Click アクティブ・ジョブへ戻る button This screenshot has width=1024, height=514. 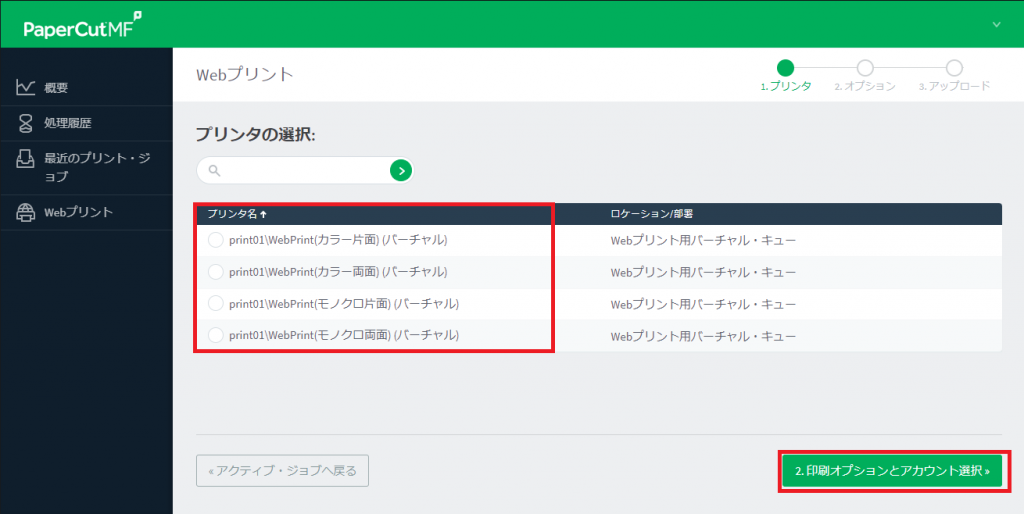(x=282, y=470)
